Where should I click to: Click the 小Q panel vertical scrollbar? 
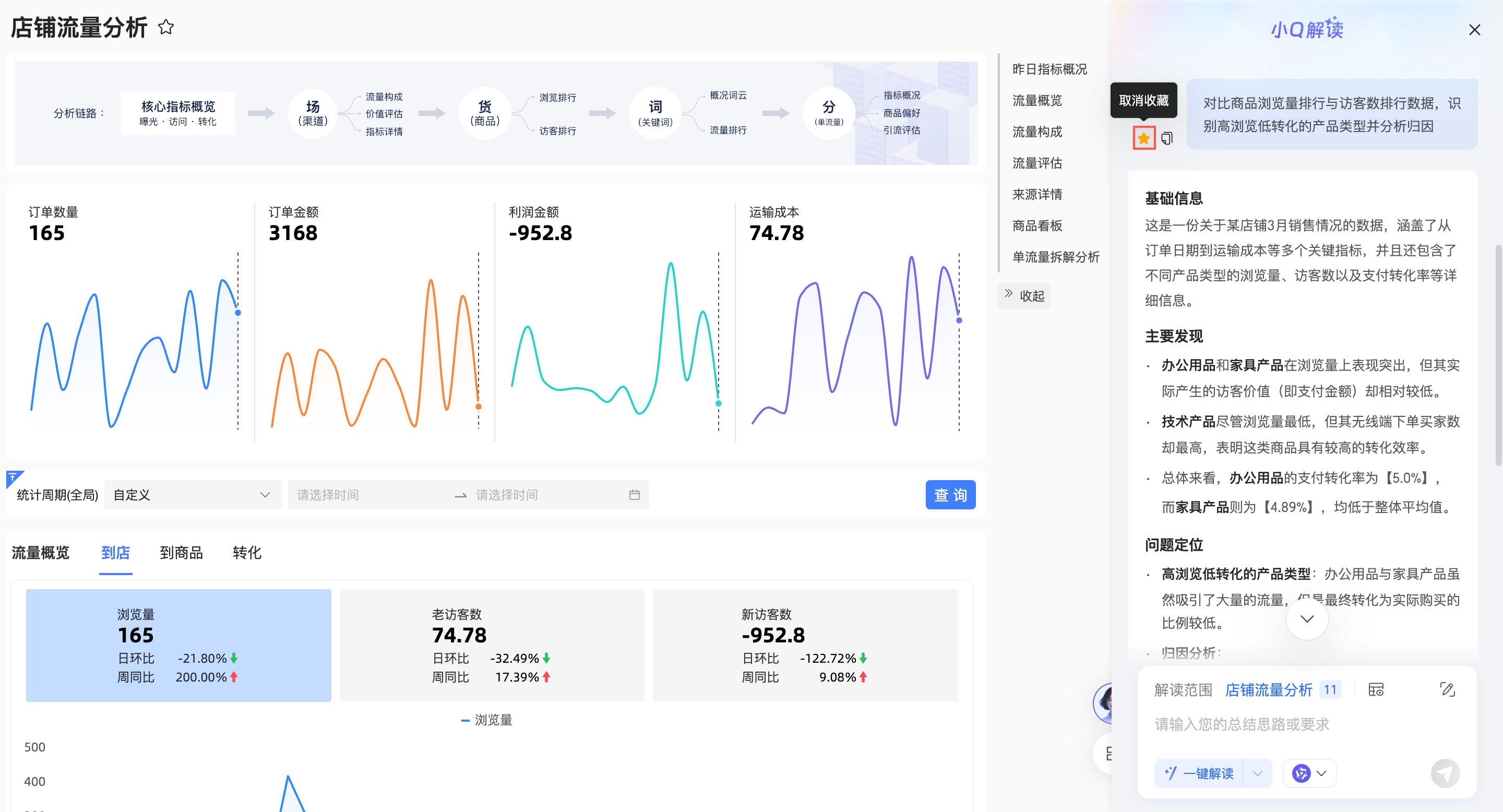(1498, 356)
